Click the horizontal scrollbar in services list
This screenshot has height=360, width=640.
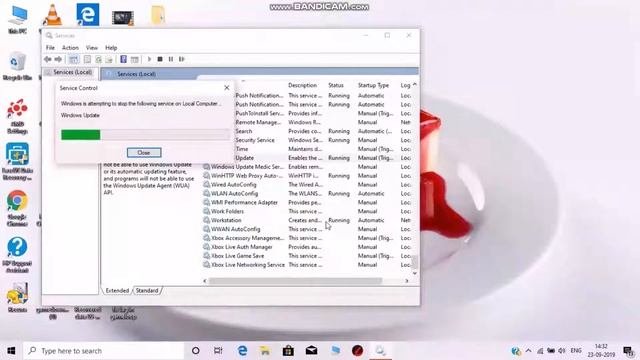point(296,281)
